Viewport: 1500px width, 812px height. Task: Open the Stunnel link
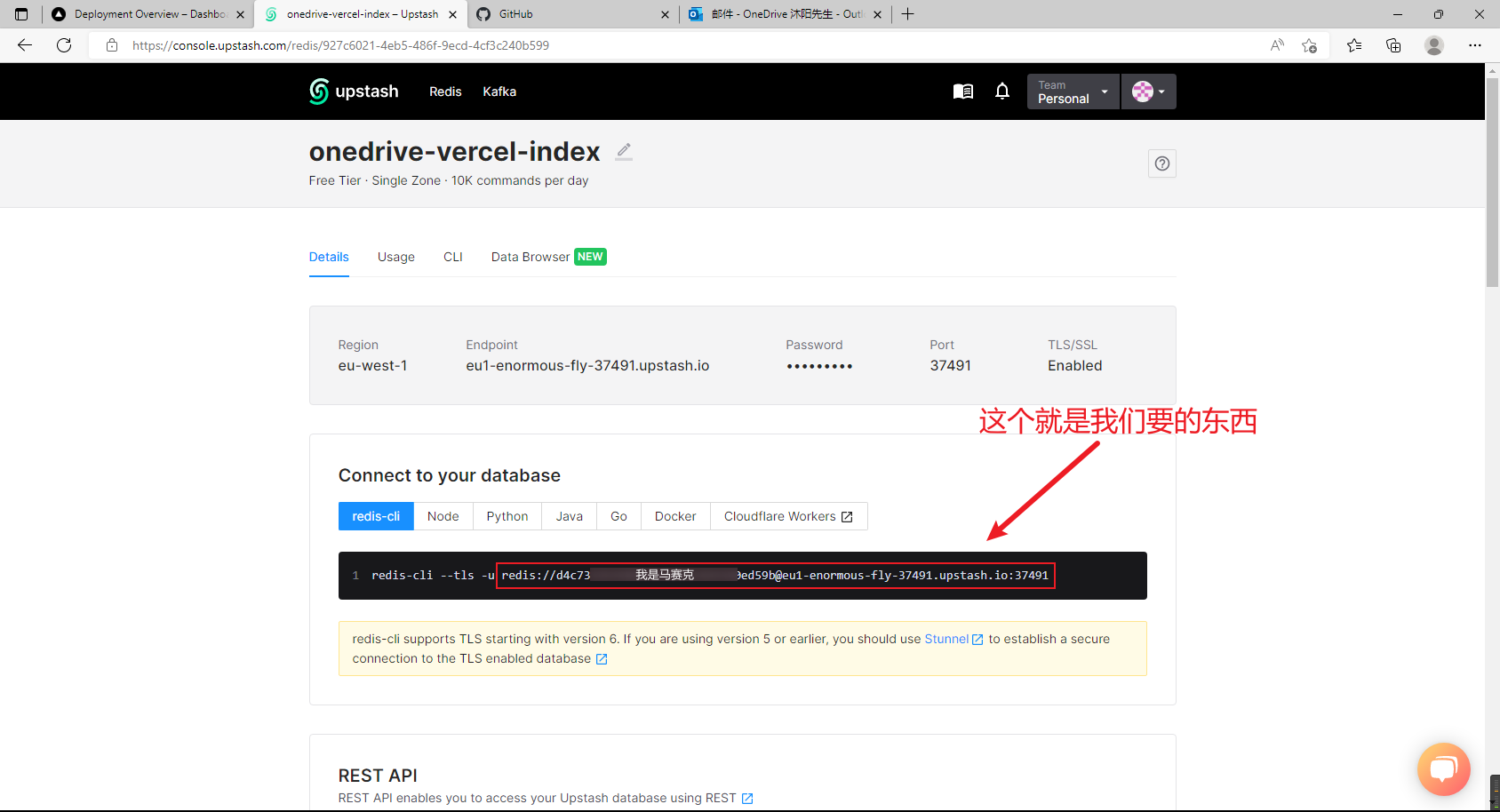[x=947, y=639]
